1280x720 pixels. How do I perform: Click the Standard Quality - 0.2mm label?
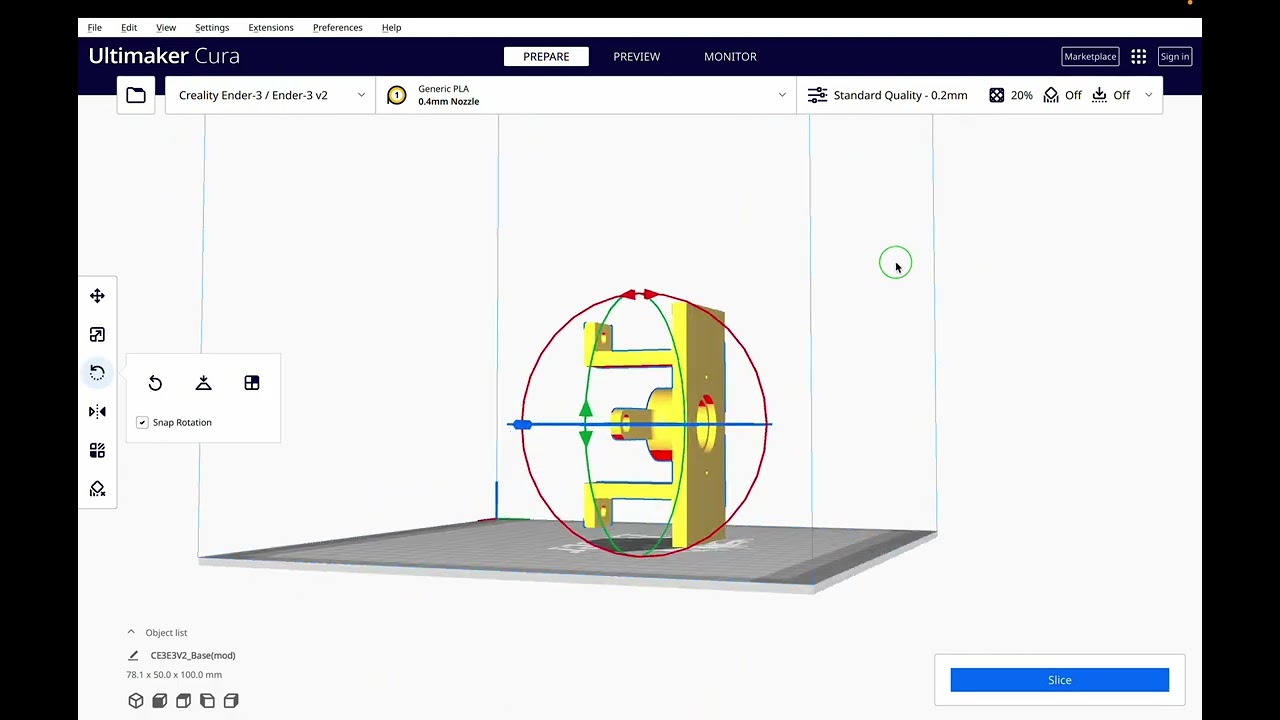(x=900, y=95)
